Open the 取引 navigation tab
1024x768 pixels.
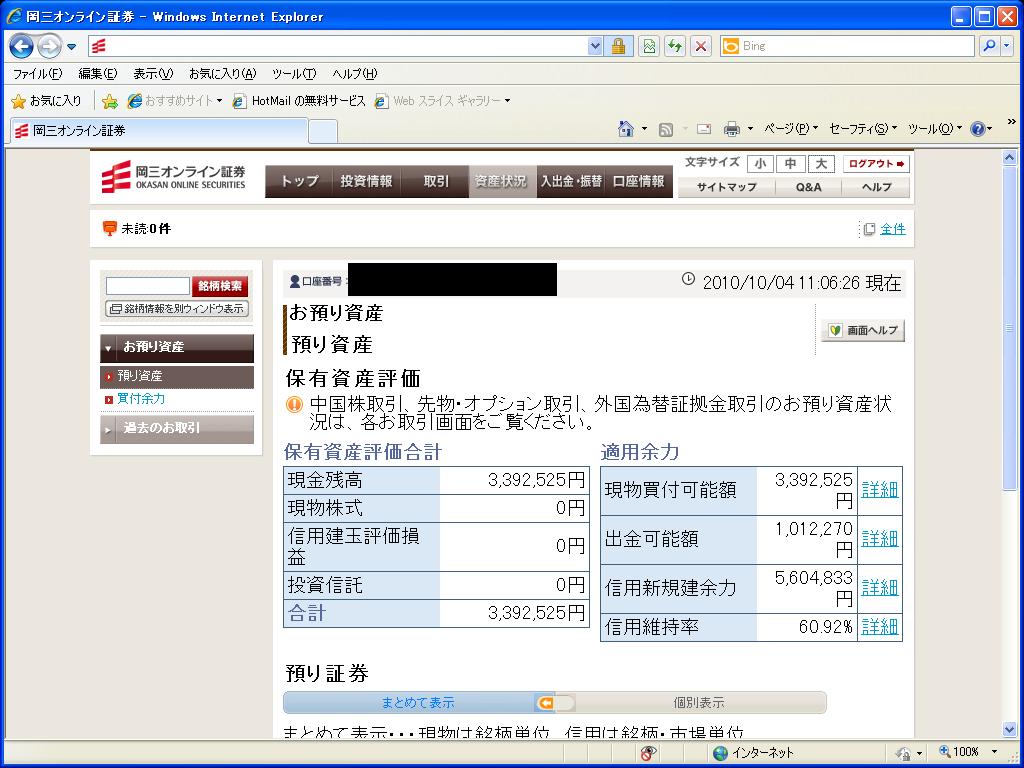click(435, 182)
